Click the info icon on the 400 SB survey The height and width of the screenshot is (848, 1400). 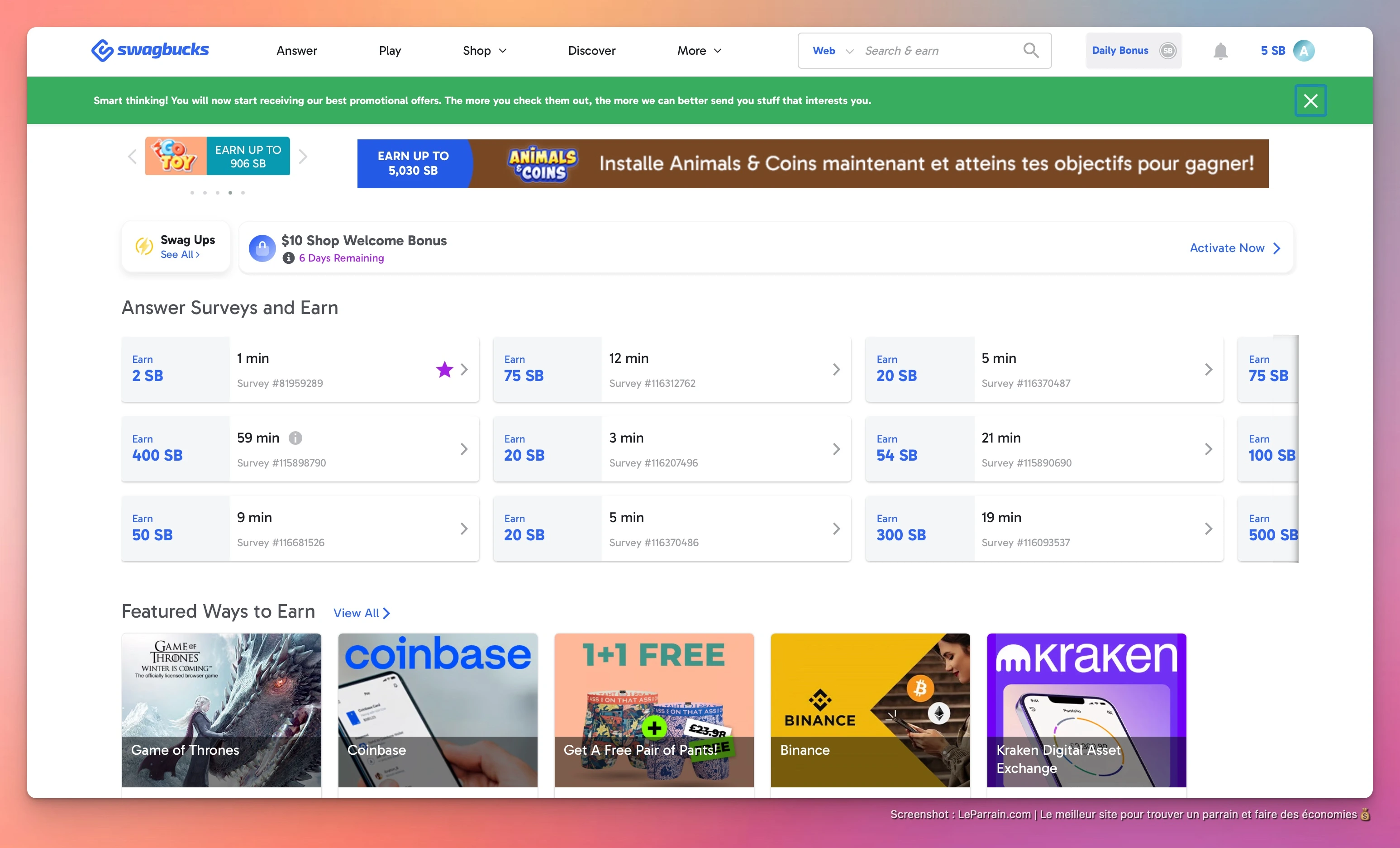pyautogui.click(x=295, y=438)
